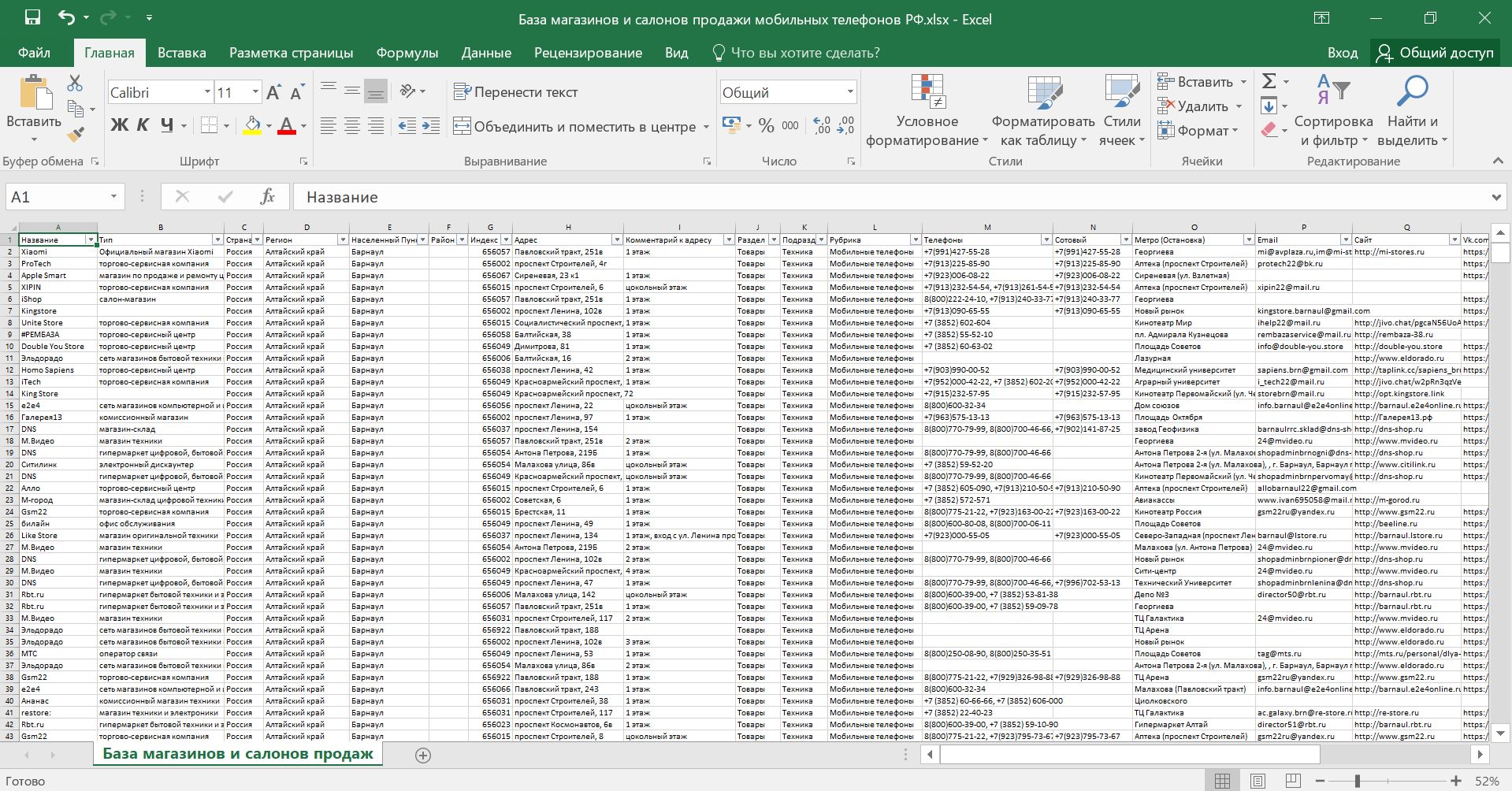Expand the number format dropdown Общий
1512x791 pixels.
click(849, 92)
